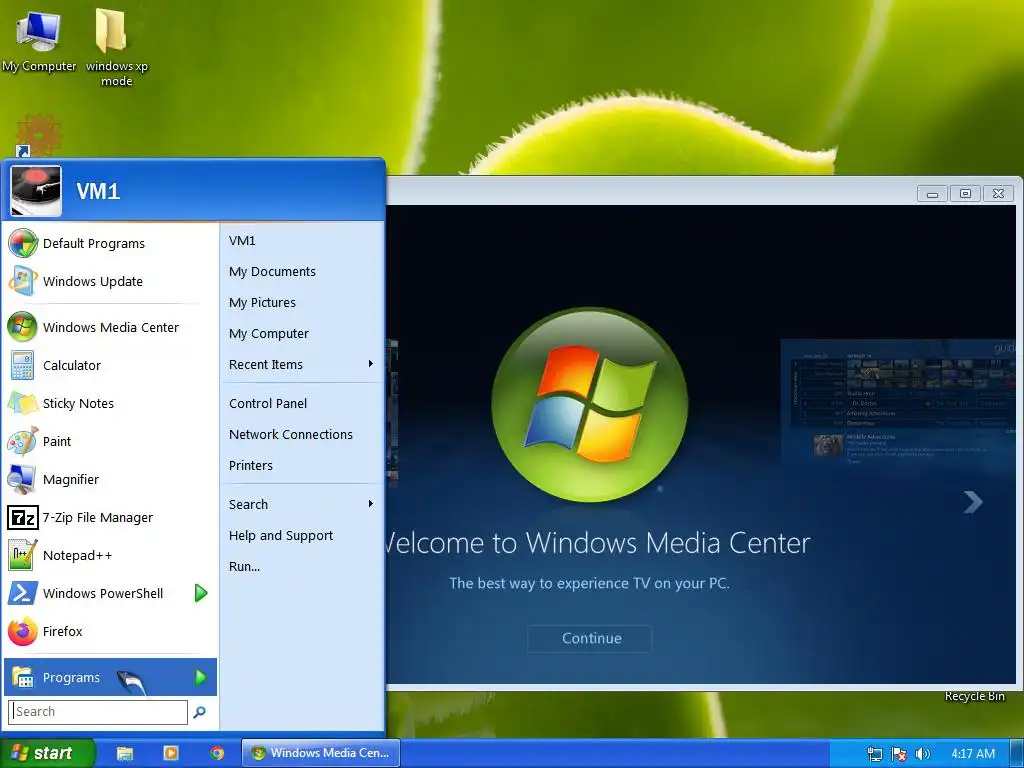The image size is (1024, 768).
Task: Open My Pictures from Start menu
Action: (x=263, y=302)
